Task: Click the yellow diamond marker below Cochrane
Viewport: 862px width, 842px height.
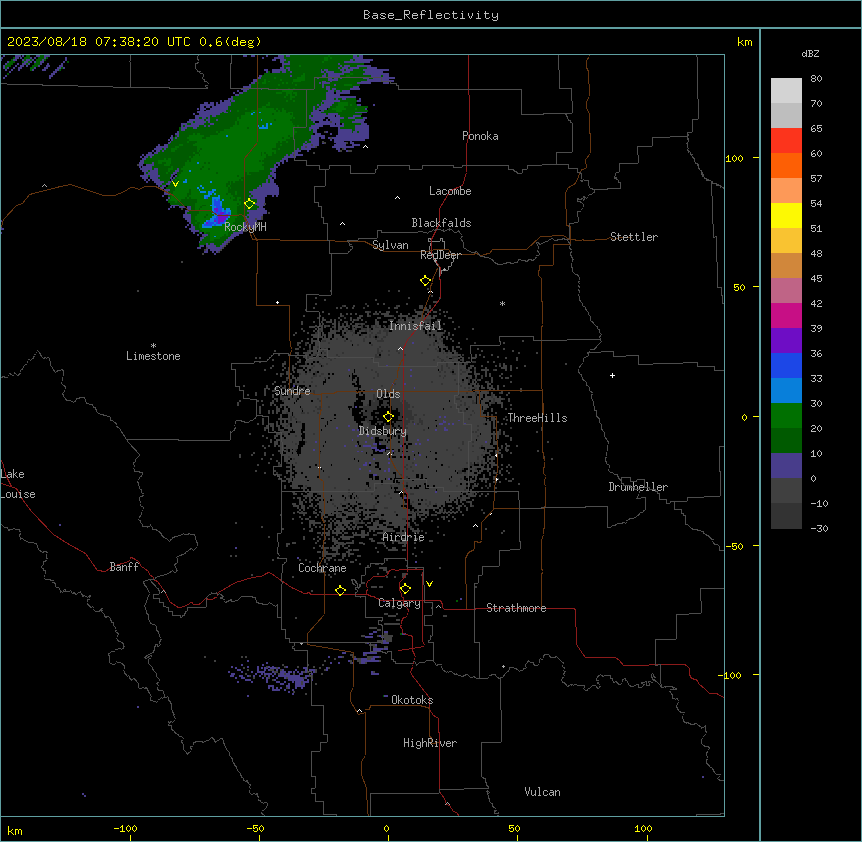Action: [x=340, y=590]
